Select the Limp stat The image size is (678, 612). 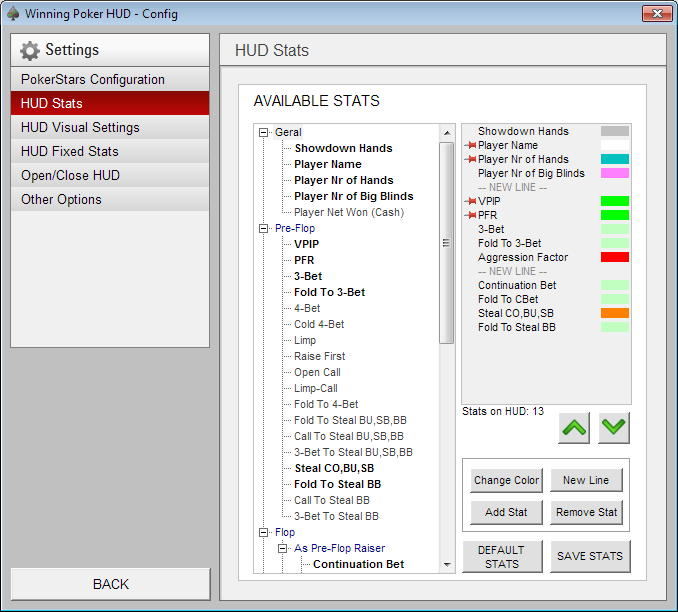tap(305, 340)
